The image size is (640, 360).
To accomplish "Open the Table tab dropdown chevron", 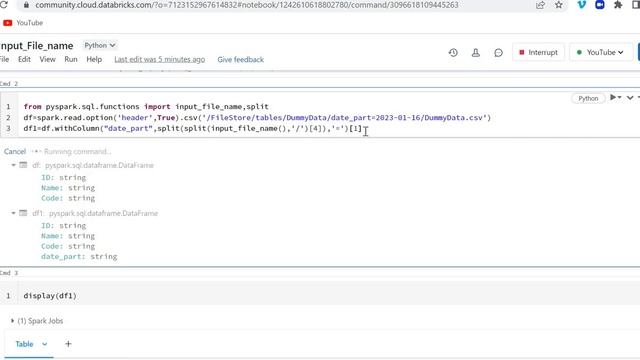I will click(44, 344).
